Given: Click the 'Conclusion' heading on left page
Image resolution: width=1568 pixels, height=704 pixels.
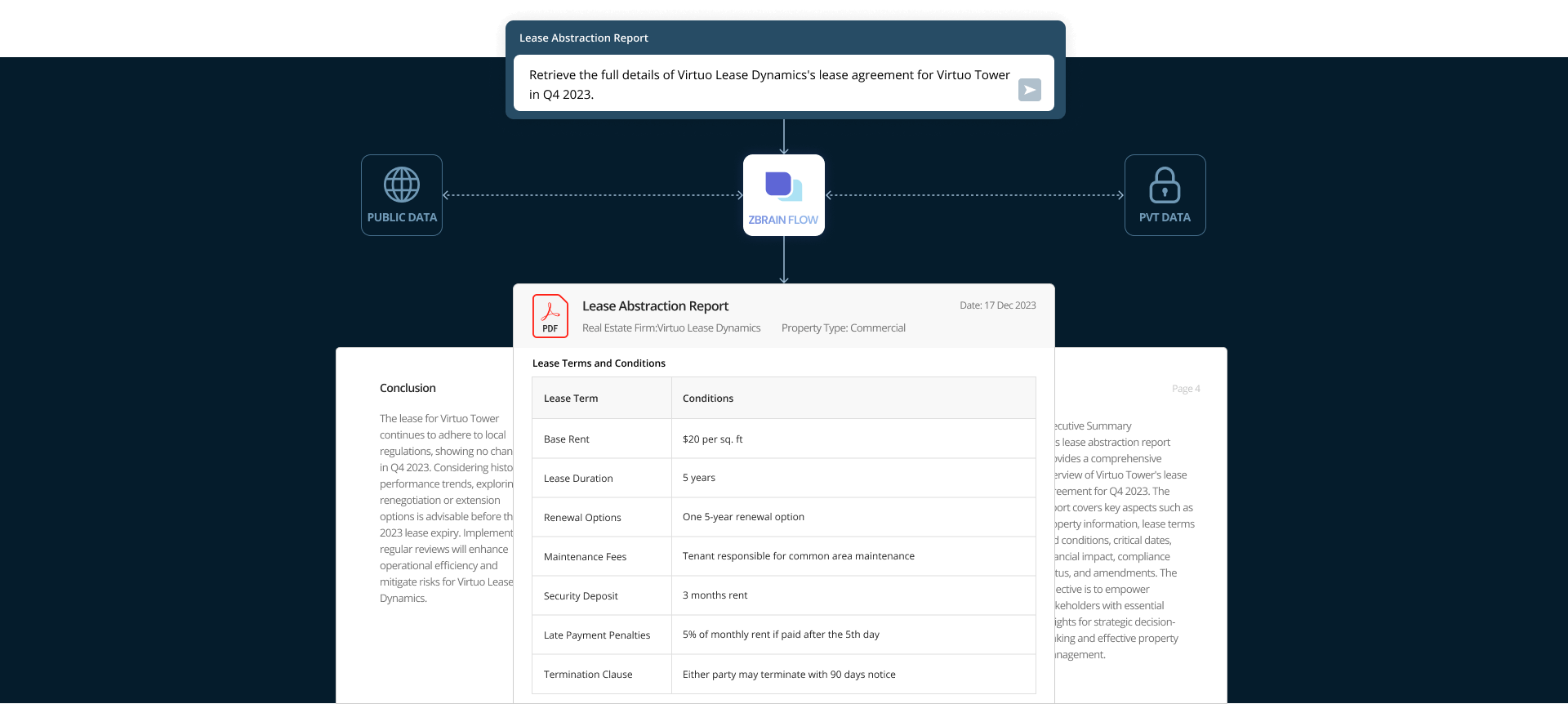Looking at the screenshot, I should [408, 388].
